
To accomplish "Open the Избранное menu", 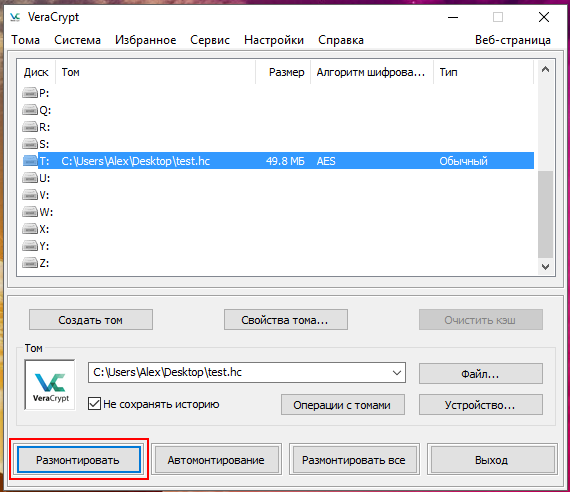I will pos(145,40).
